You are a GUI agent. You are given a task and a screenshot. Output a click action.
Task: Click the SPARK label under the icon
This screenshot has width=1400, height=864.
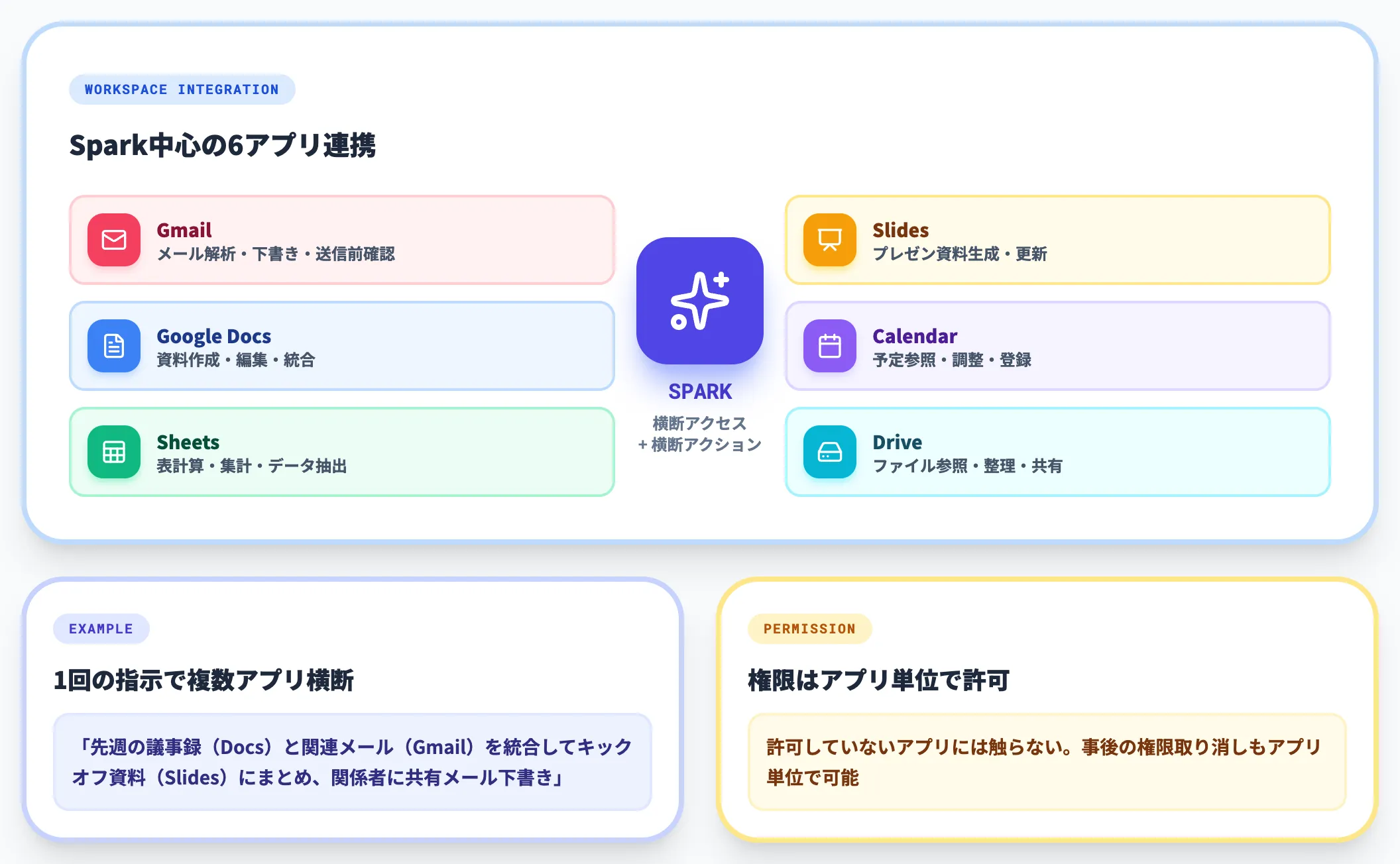pos(700,392)
